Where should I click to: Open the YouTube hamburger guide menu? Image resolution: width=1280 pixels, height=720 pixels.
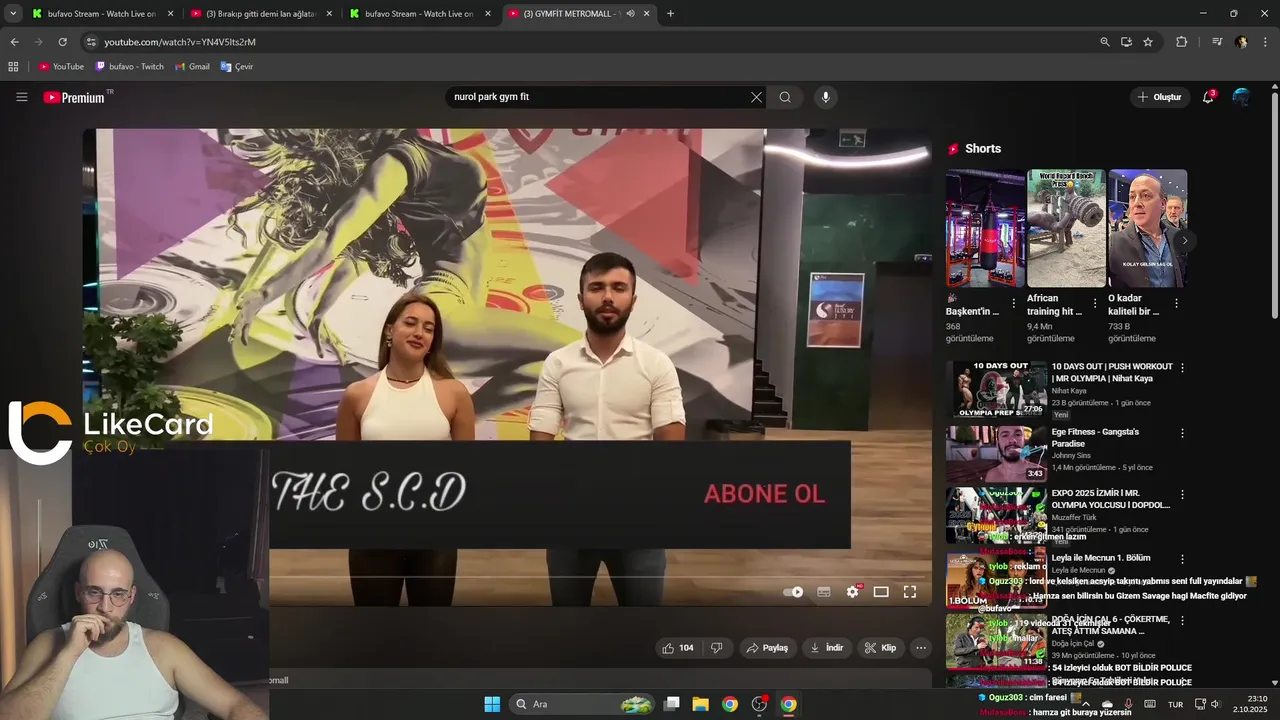pos(21,97)
